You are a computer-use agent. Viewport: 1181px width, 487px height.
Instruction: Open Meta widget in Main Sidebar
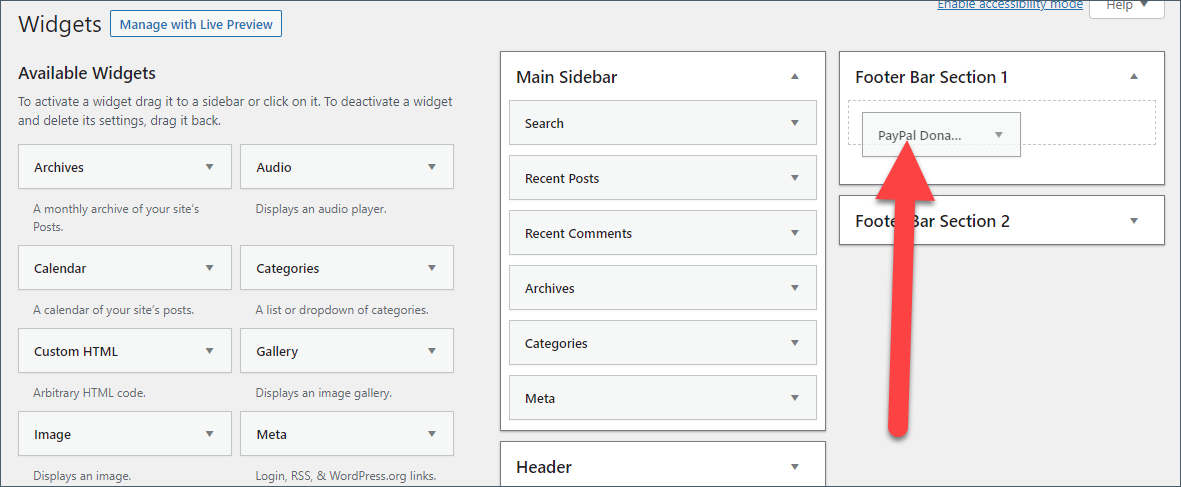click(795, 398)
